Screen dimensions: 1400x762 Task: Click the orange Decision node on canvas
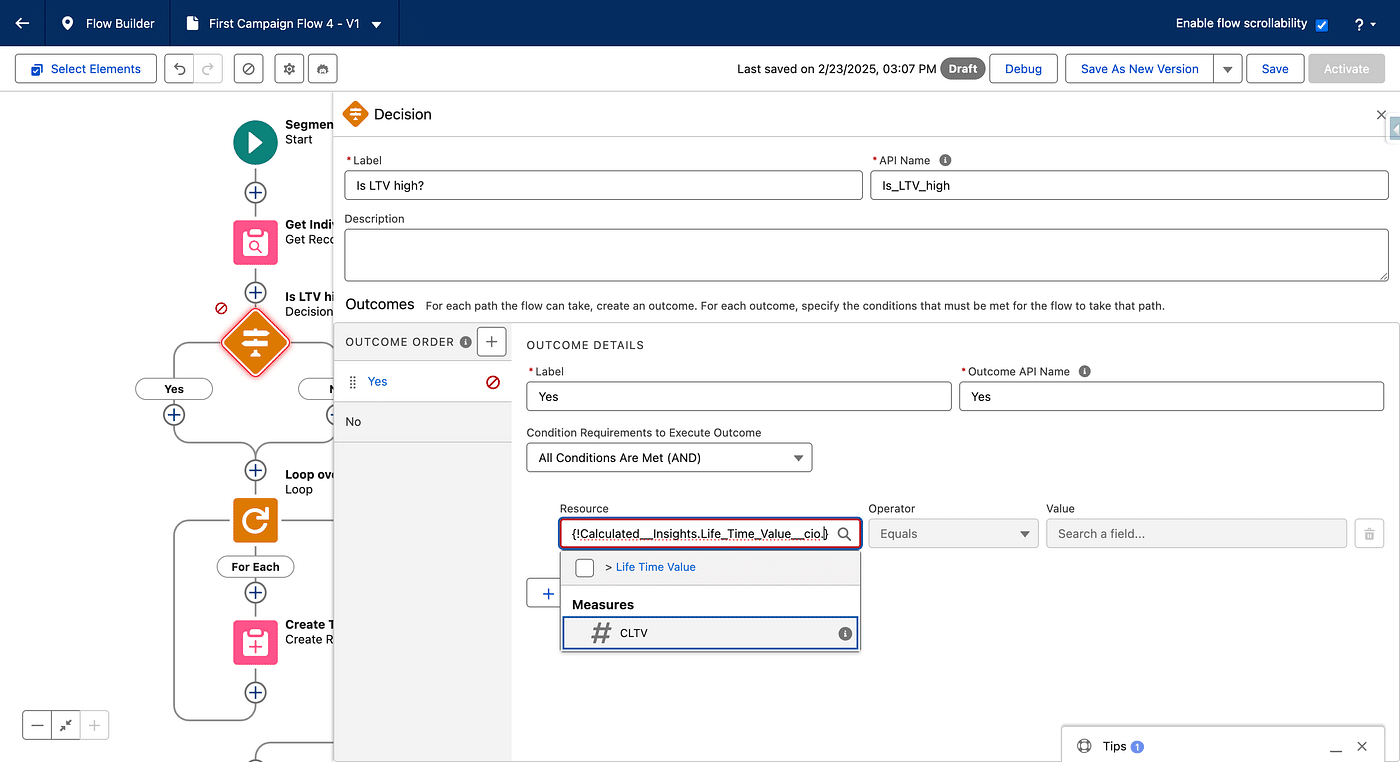255,342
